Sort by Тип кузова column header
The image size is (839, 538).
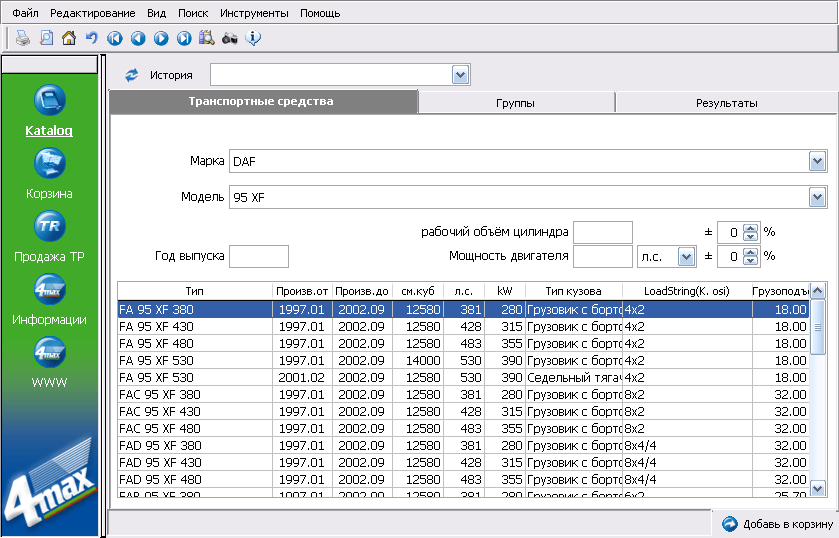pos(574,291)
